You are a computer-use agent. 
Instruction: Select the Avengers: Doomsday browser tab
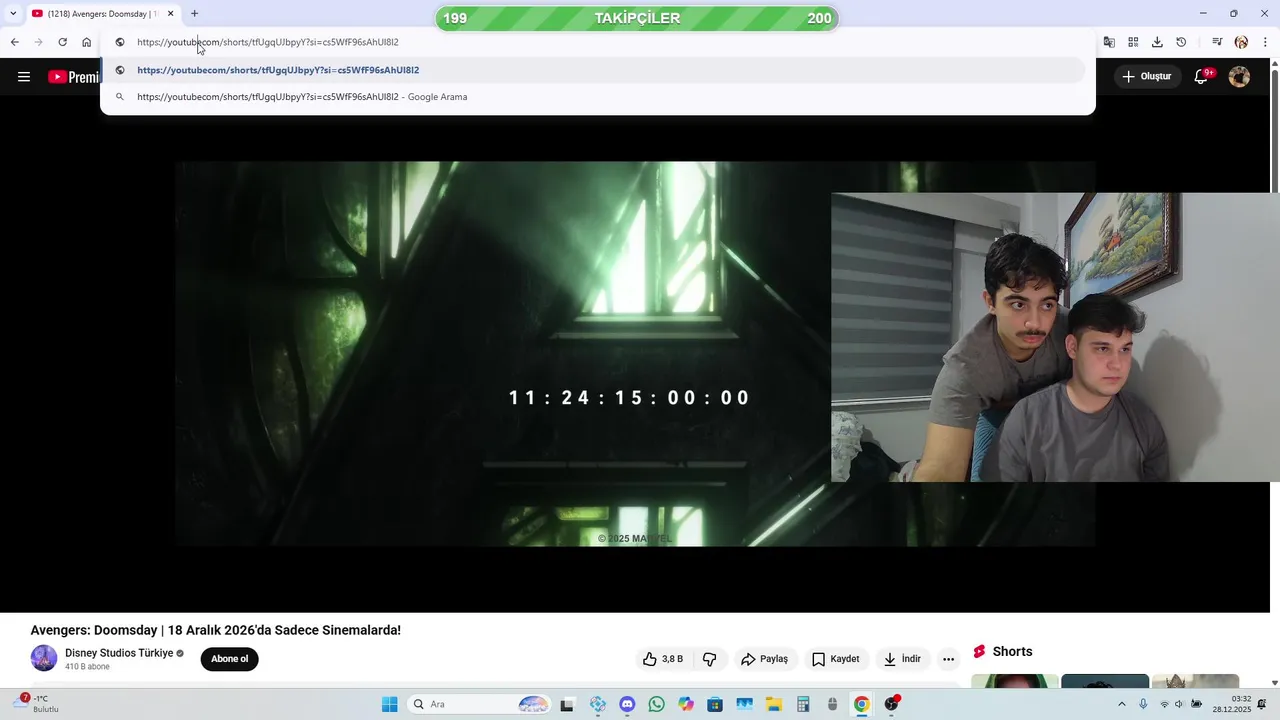(x=103, y=14)
